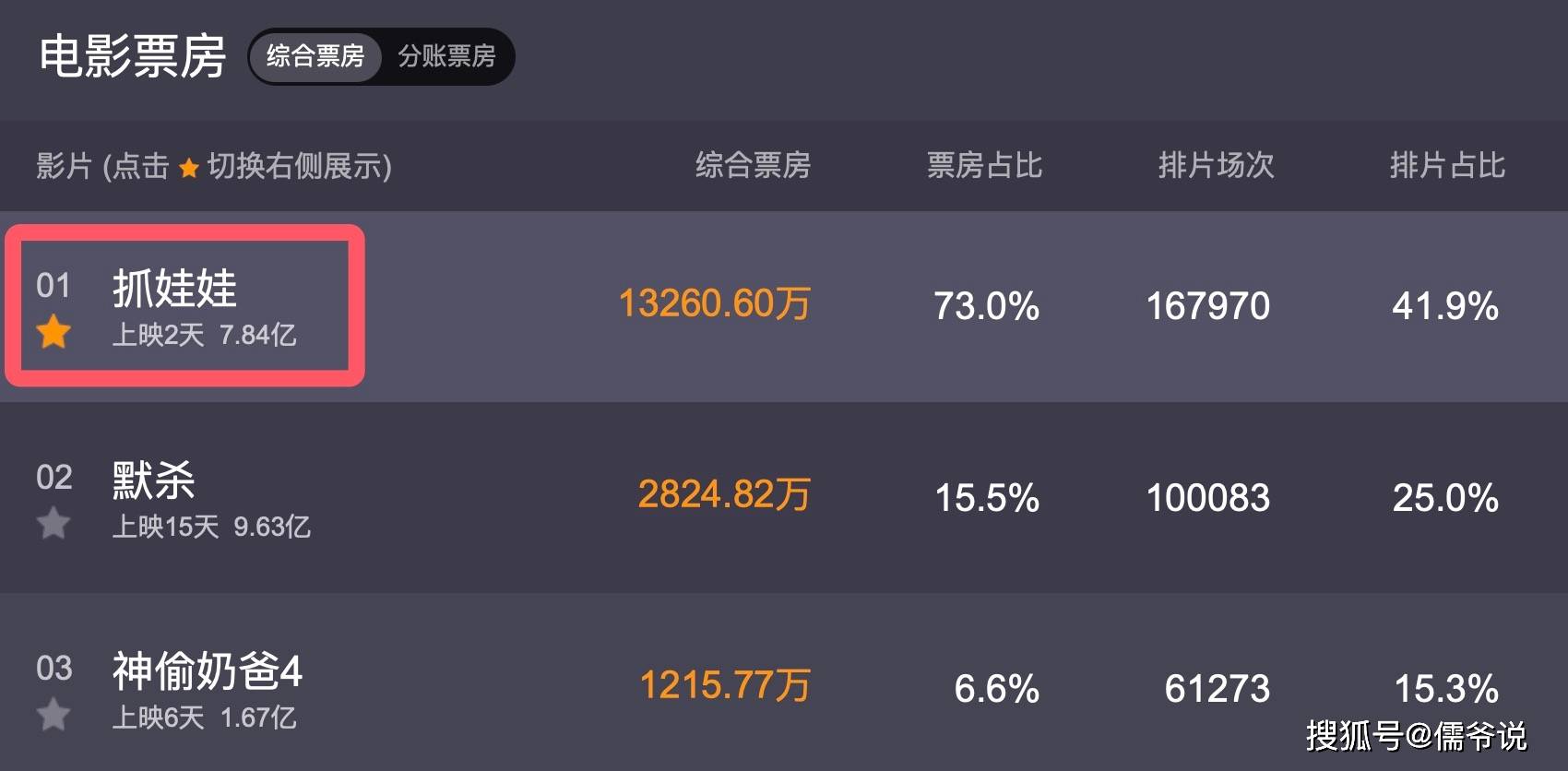The height and width of the screenshot is (771, 1568).
Task: Switch to the 综合票房 tab
Action: click(315, 56)
